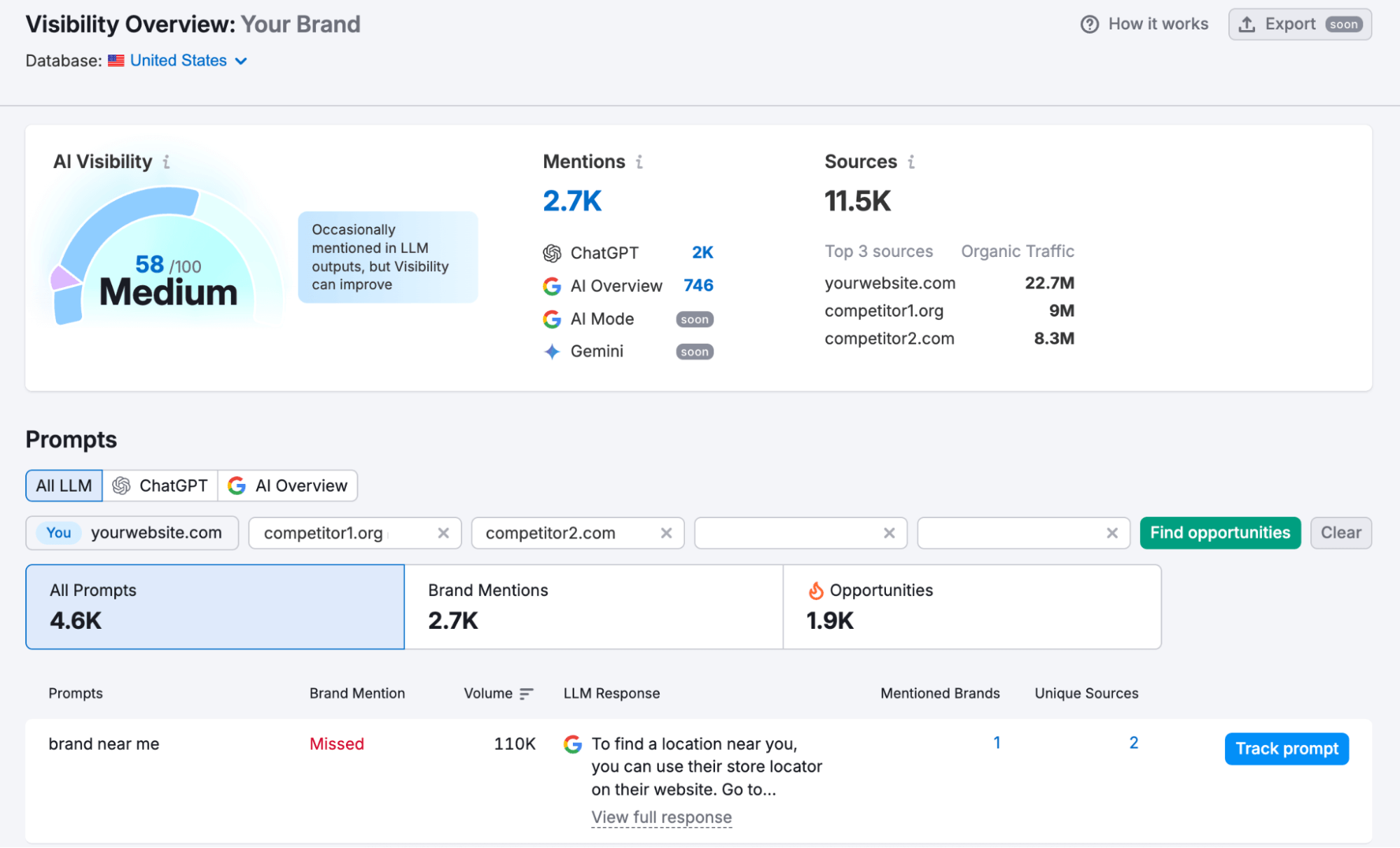This screenshot has width=1400, height=848.
Task: Click the info icon beside Sources
Action: [x=911, y=162]
